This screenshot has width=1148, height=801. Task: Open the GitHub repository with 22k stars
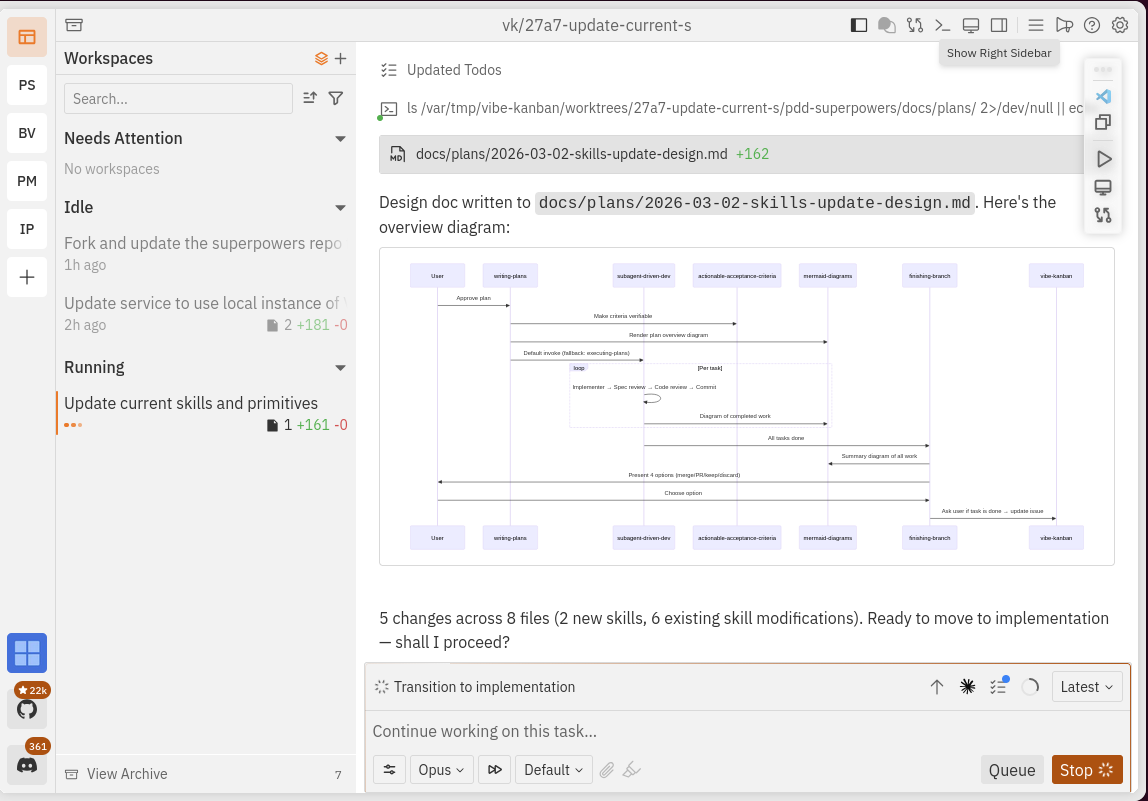pyautogui.click(x=27, y=707)
